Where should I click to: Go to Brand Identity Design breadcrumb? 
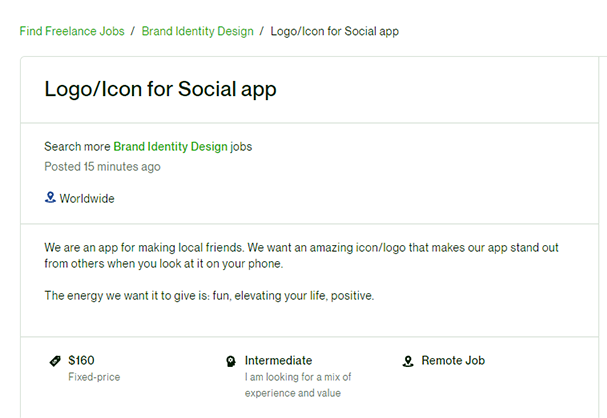pos(197,31)
